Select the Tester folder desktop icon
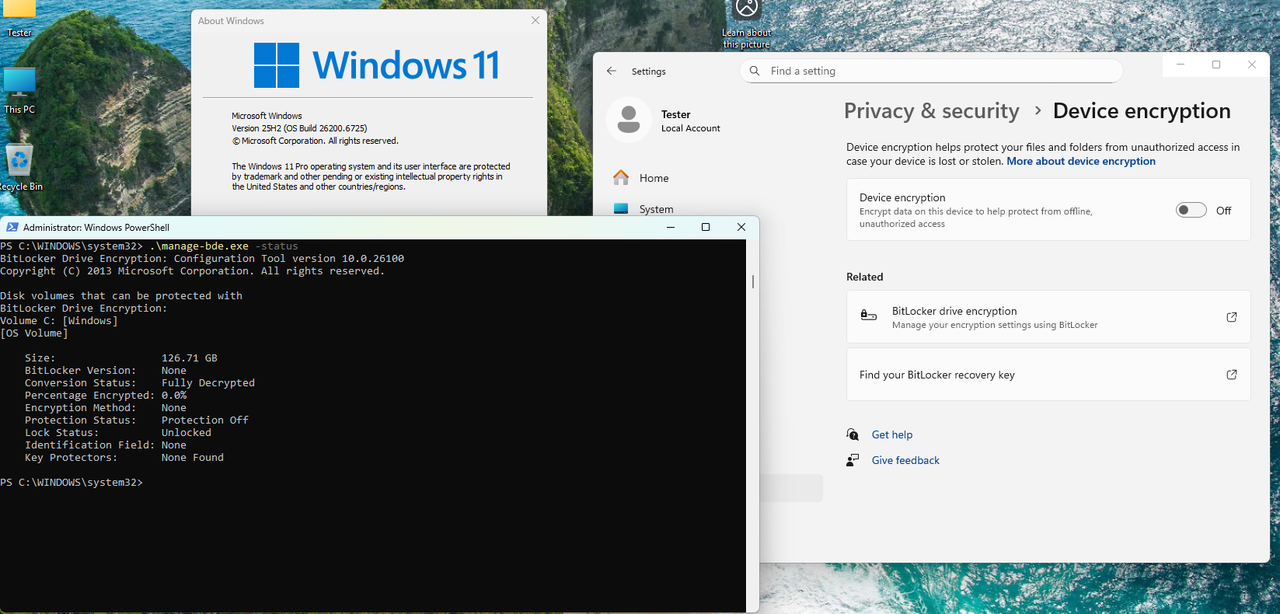The image size is (1280, 614). (20, 18)
